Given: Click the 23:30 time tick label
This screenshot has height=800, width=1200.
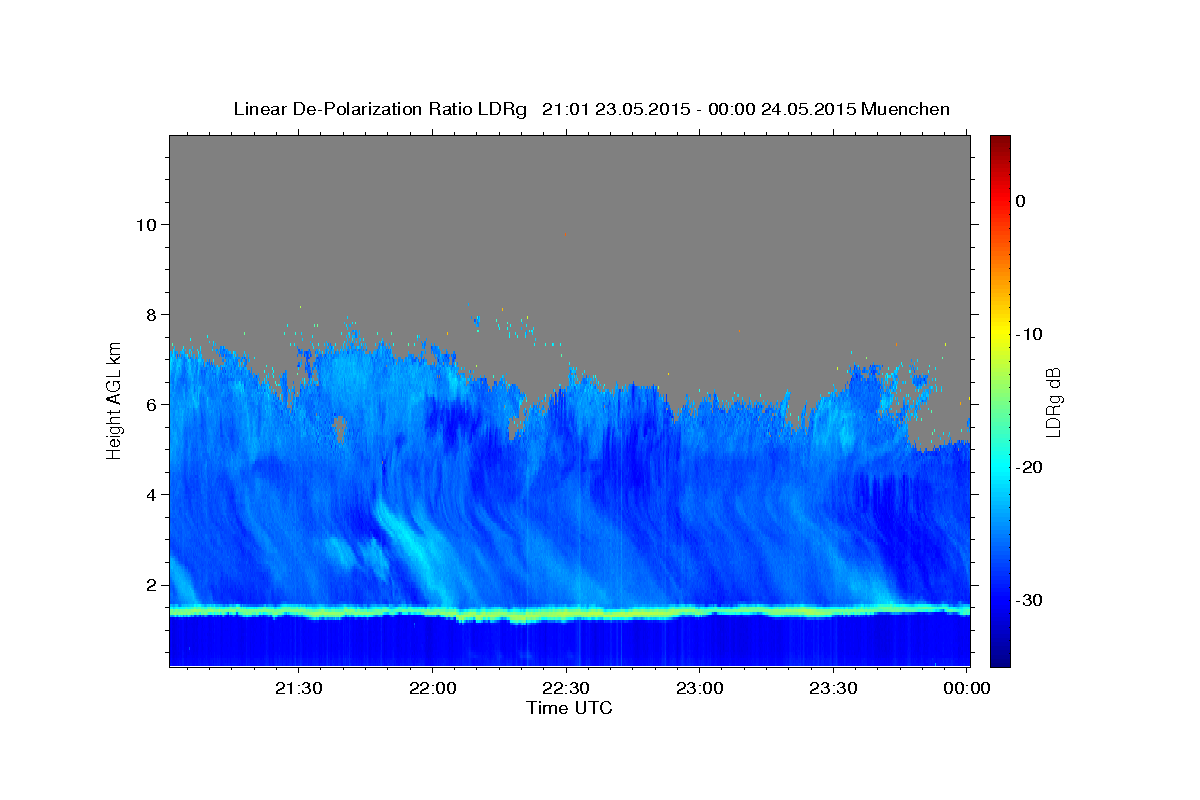Looking at the screenshot, I should point(834,688).
